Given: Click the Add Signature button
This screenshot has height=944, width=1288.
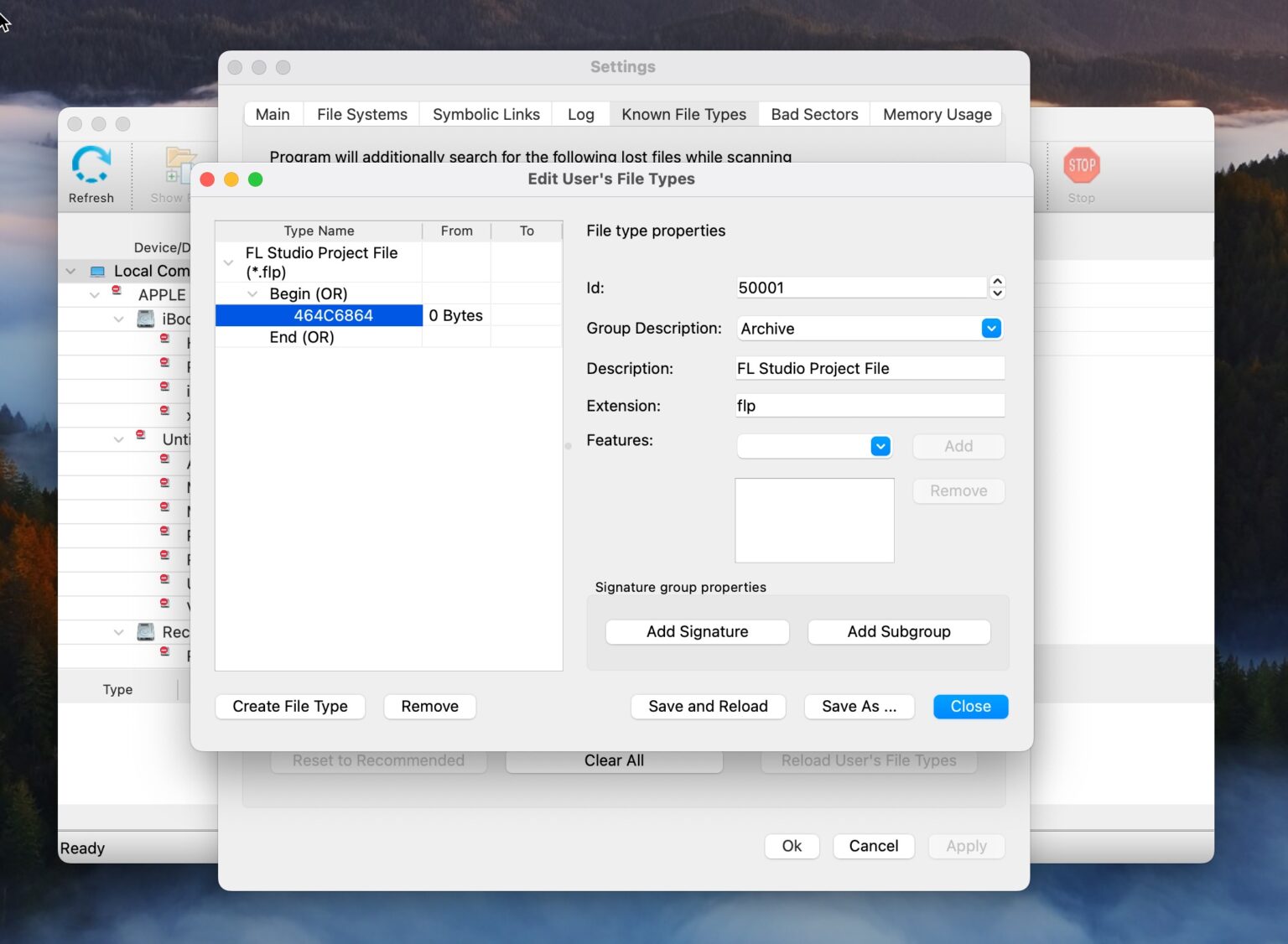Looking at the screenshot, I should click(x=697, y=631).
